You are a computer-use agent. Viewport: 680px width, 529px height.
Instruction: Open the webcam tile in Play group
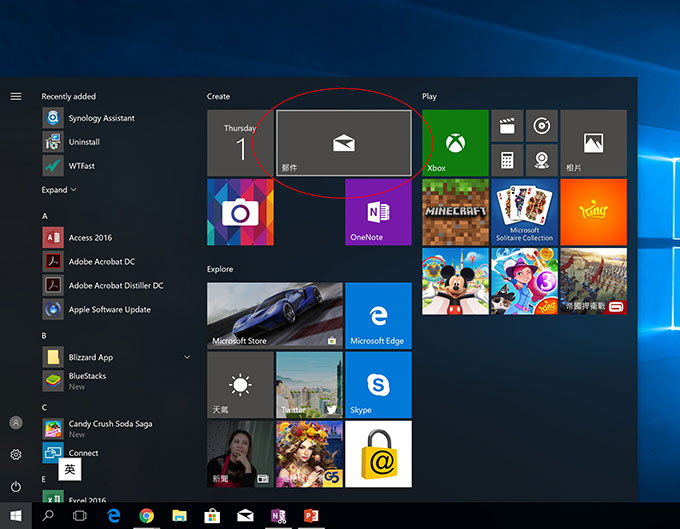(x=542, y=160)
